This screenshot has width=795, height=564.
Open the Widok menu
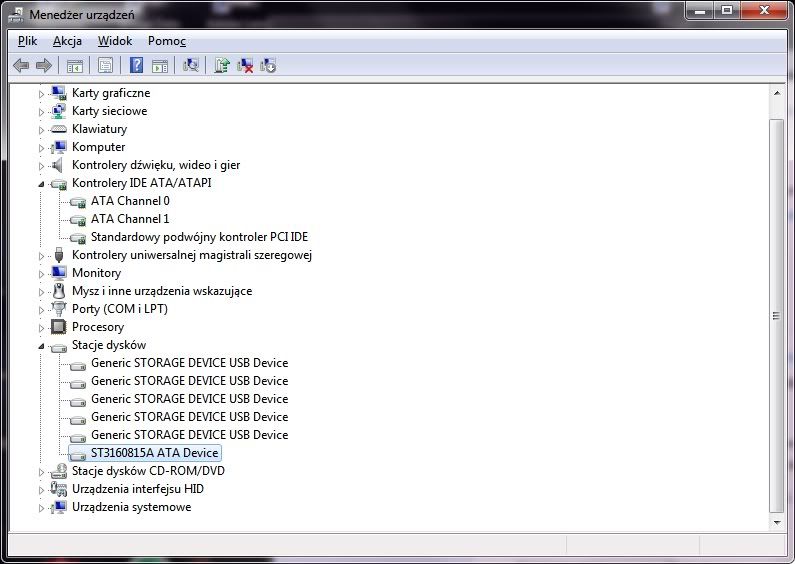[x=115, y=41]
